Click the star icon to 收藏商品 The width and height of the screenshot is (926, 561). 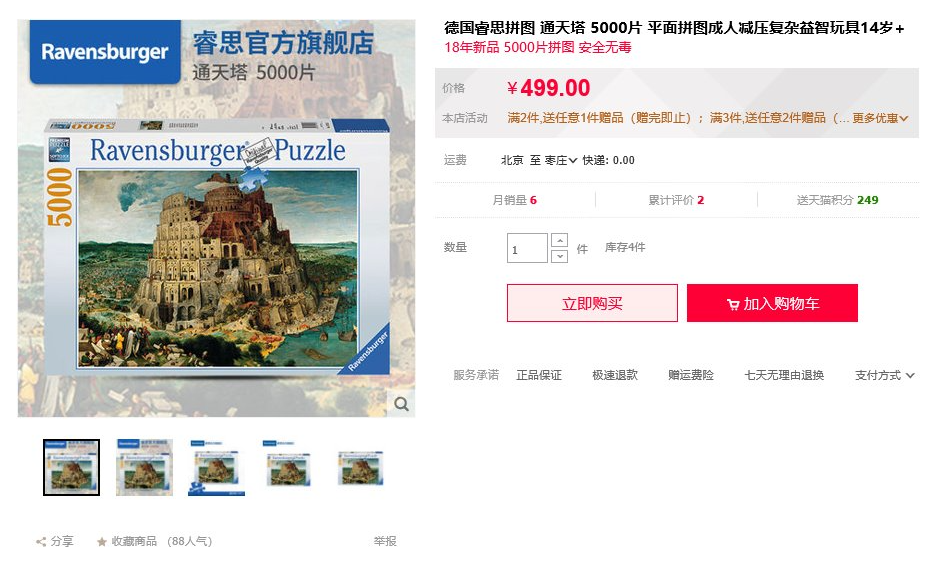(102, 541)
